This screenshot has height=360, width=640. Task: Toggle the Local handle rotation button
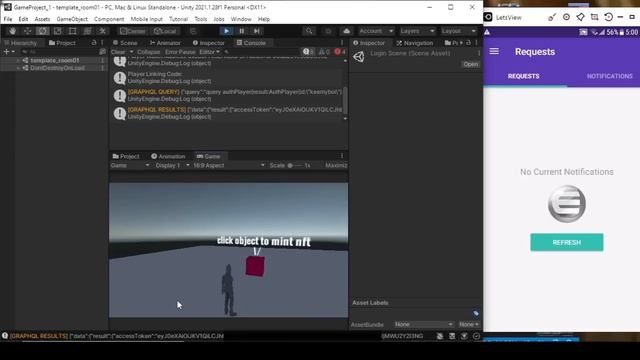tap(165, 31)
